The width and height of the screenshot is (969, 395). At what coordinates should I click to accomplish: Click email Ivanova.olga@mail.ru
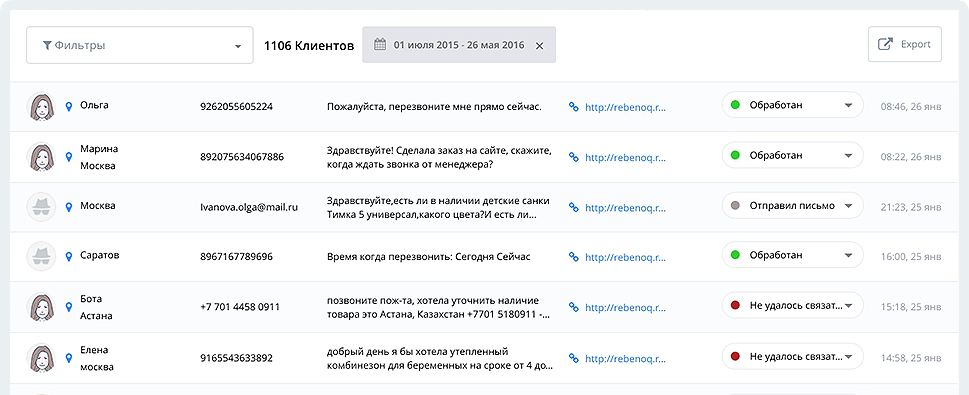click(249, 207)
